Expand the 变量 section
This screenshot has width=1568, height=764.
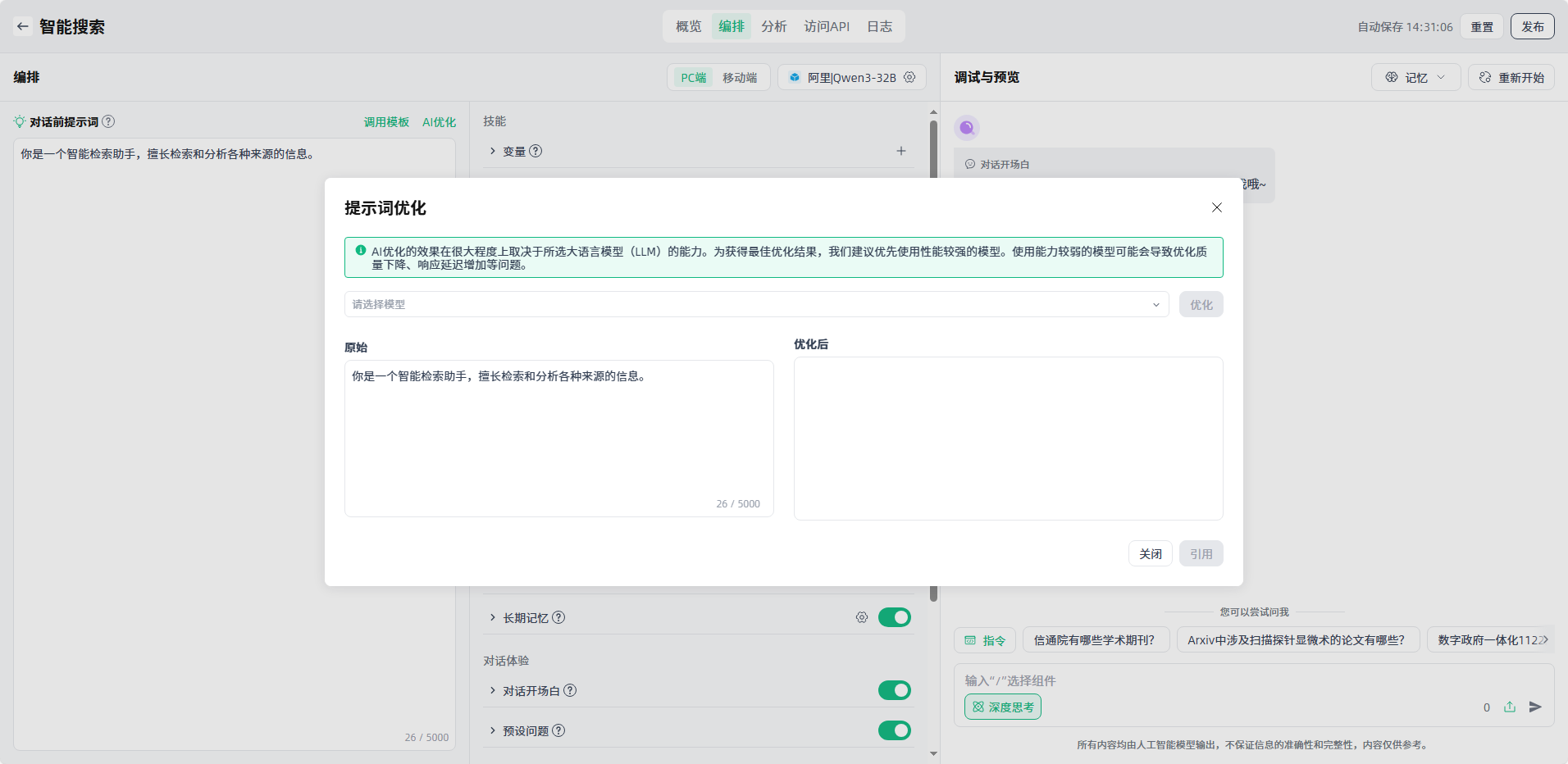coord(493,151)
